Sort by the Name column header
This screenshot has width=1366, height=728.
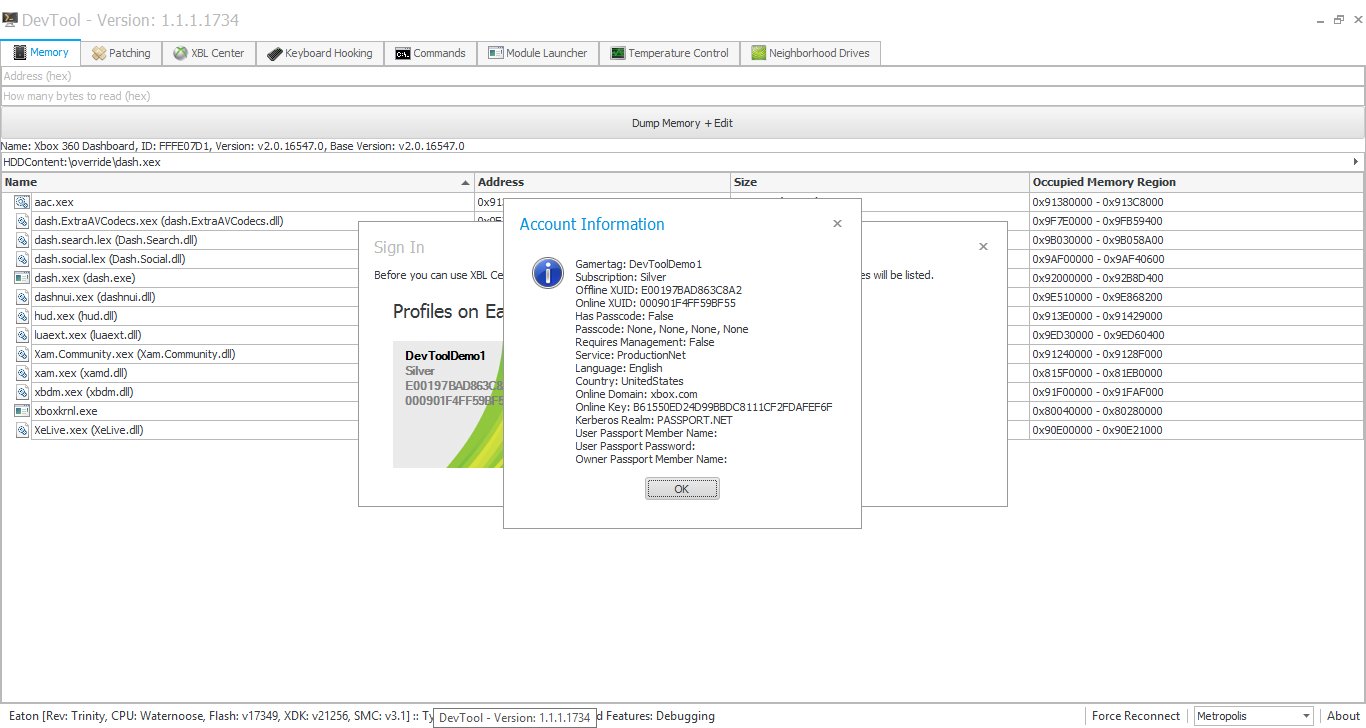(x=238, y=182)
